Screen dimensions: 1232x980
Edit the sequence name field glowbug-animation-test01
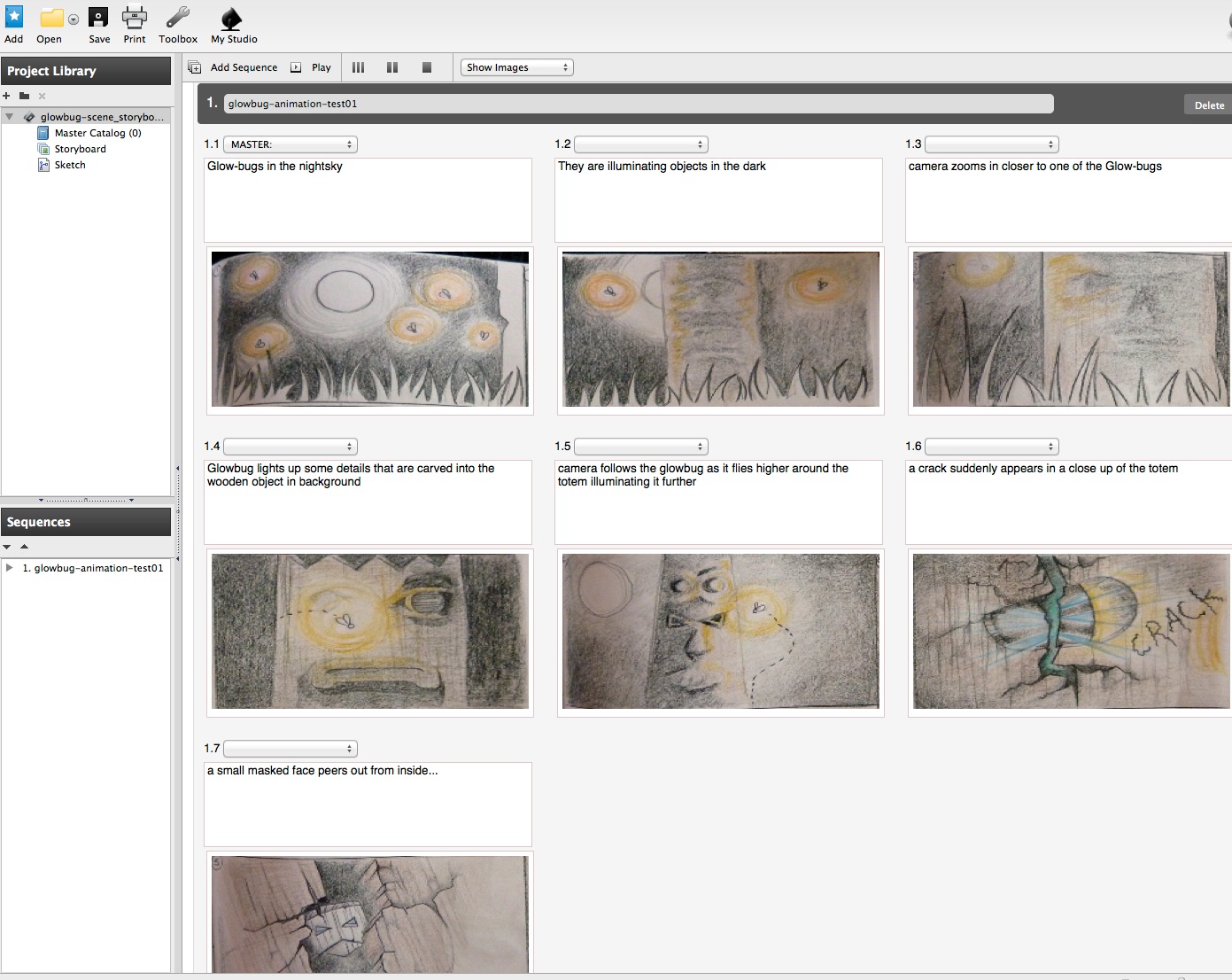tap(639, 104)
